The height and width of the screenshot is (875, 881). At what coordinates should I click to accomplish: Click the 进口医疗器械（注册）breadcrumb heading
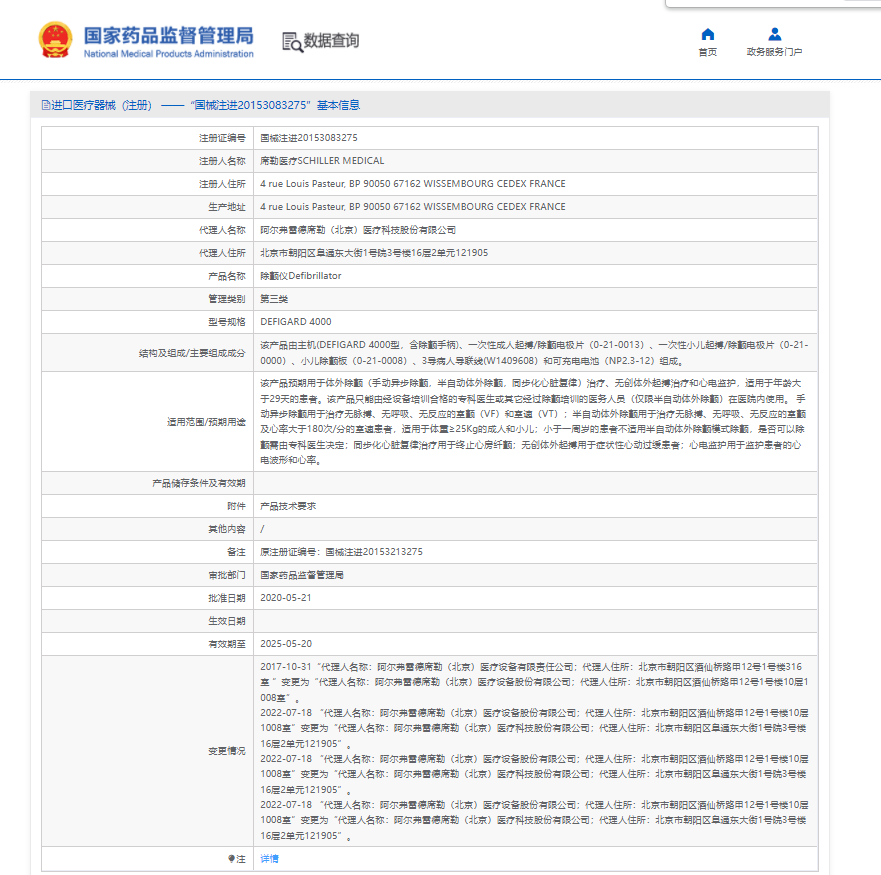click(102, 105)
